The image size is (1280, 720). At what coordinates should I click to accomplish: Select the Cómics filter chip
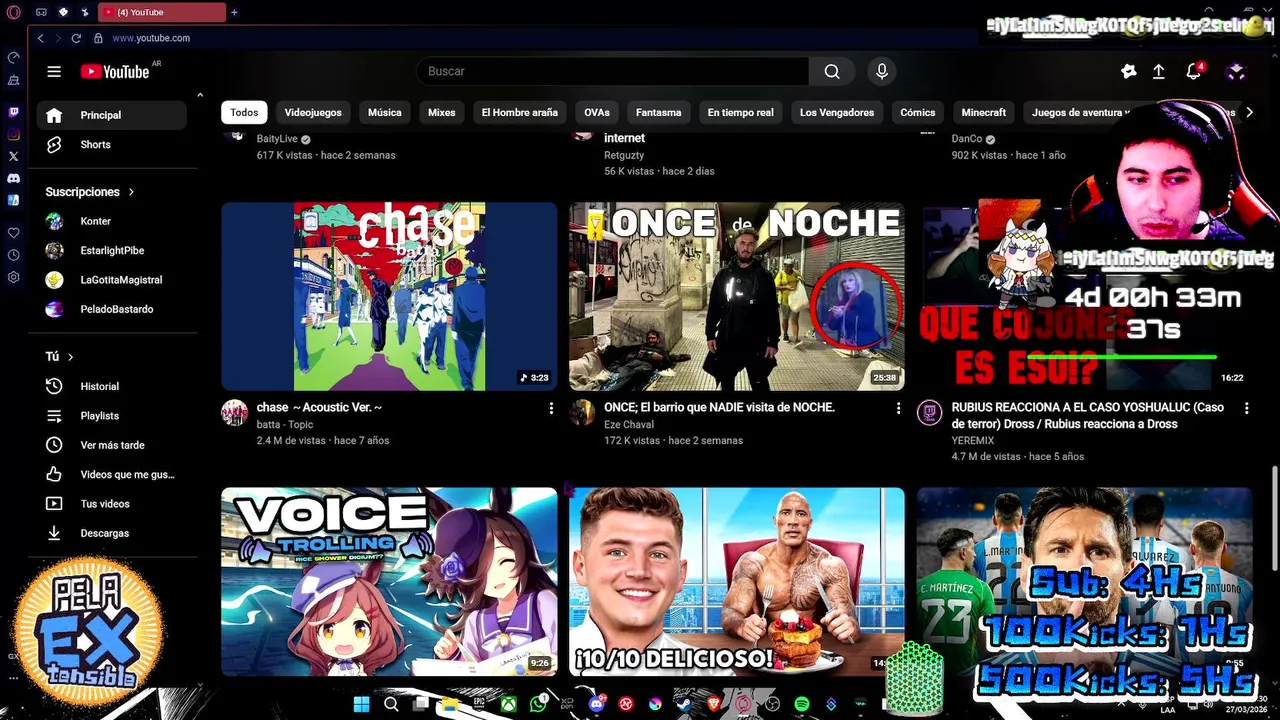pos(917,112)
